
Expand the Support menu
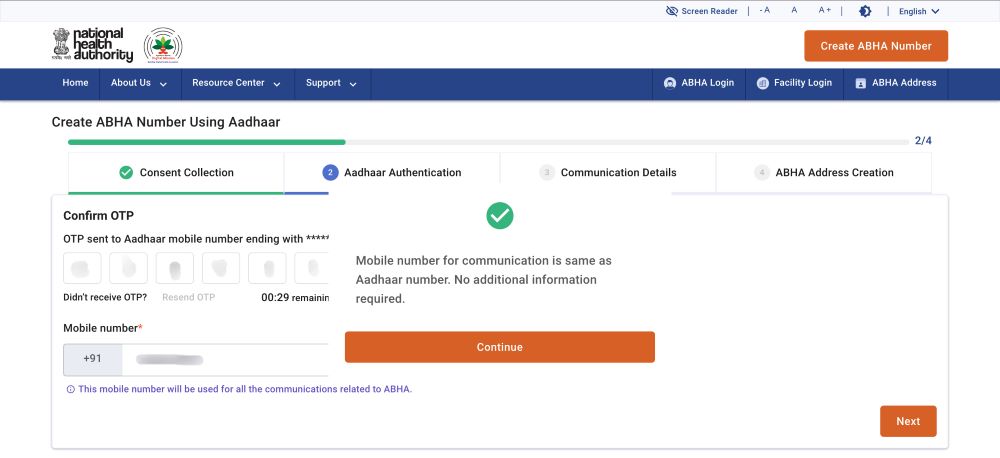pos(332,83)
